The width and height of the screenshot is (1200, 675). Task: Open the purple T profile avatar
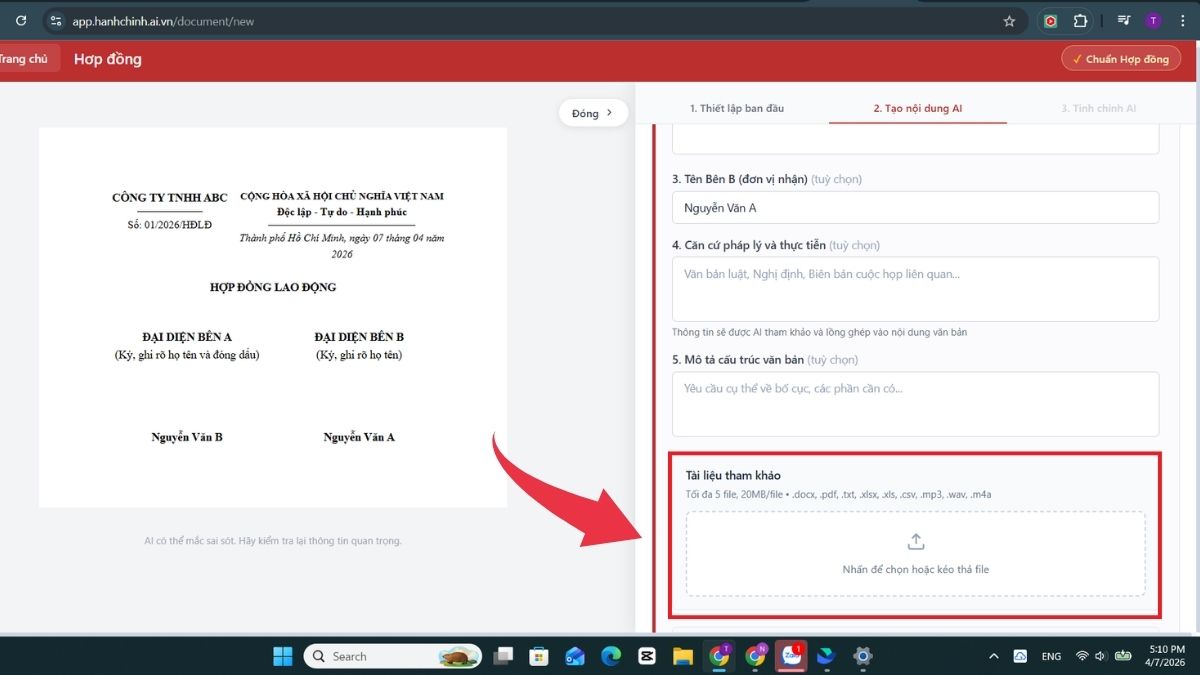[1153, 20]
